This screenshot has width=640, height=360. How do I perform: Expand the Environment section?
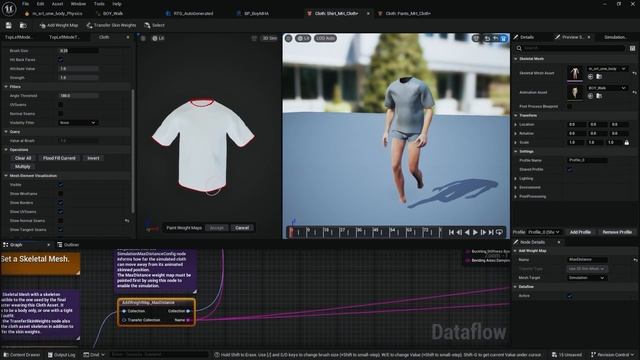coord(516,187)
